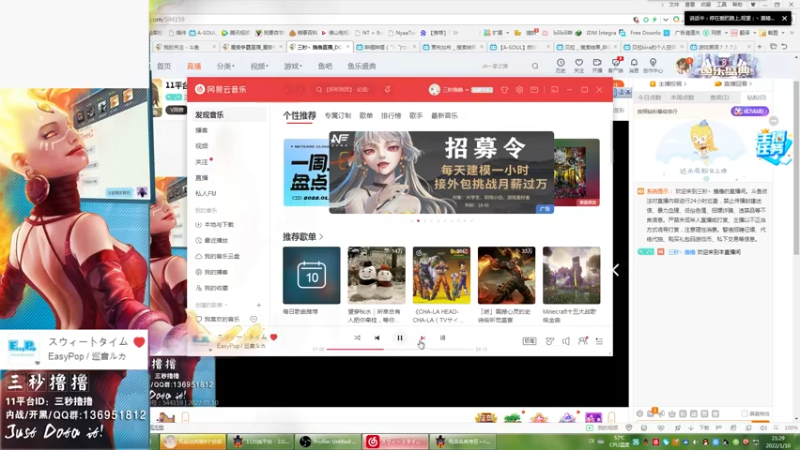The image size is (800, 450).
Task: Click the volume speaker icon
Action: (566, 341)
